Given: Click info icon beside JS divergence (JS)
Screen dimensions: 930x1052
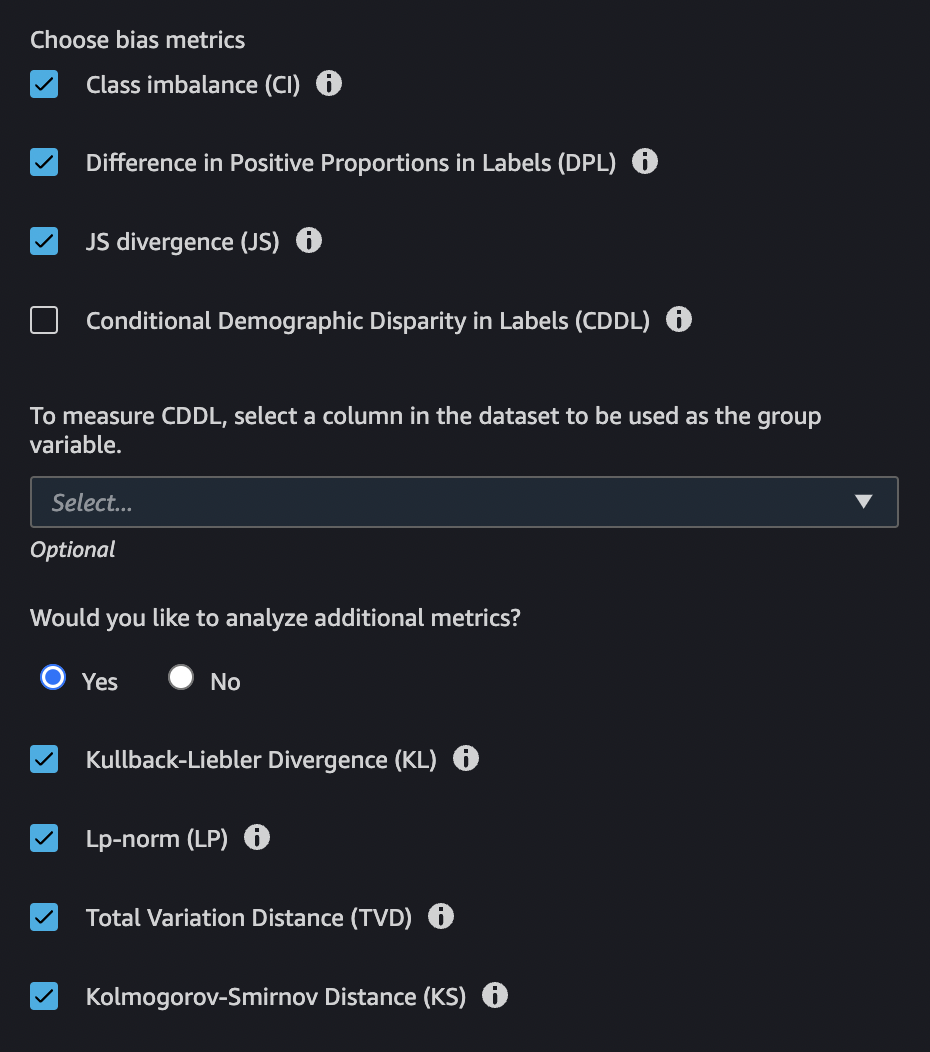Looking at the screenshot, I should [x=309, y=240].
